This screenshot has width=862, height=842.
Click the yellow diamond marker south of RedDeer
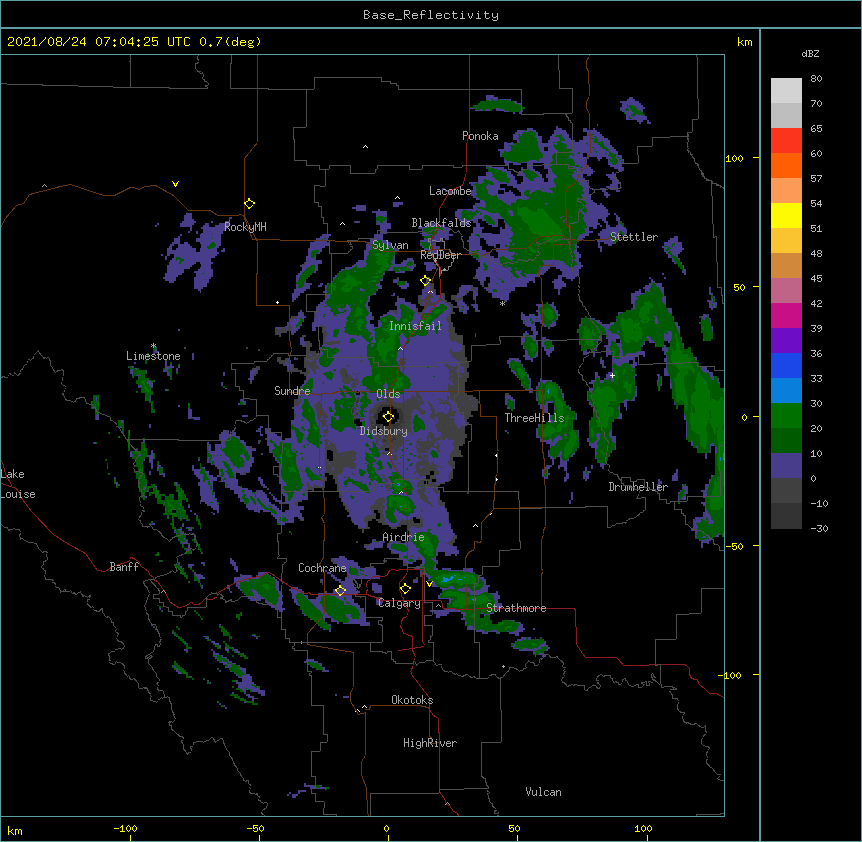click(426, 281)
